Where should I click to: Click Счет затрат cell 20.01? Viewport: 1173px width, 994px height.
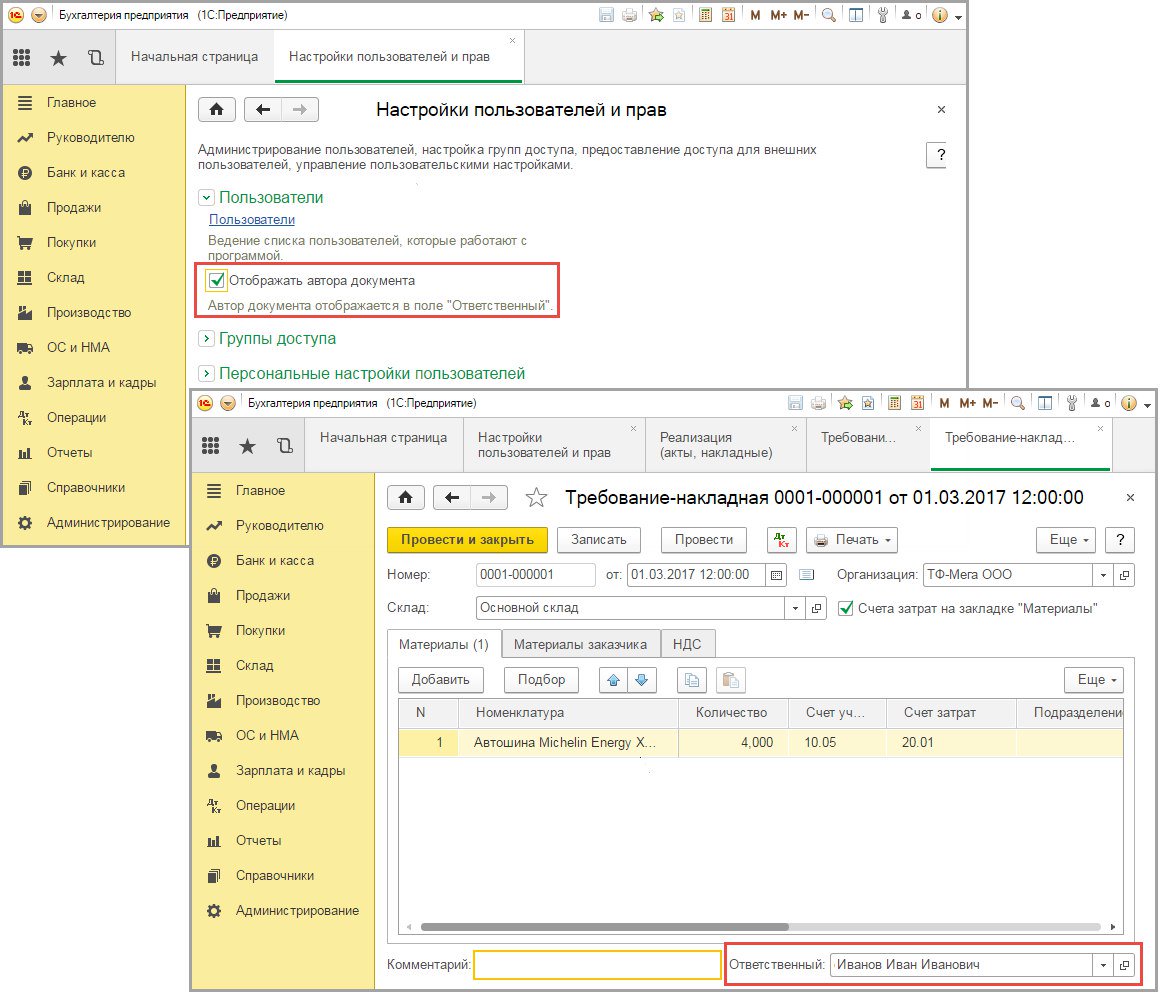pyautogui.click(x=951, y=743)
